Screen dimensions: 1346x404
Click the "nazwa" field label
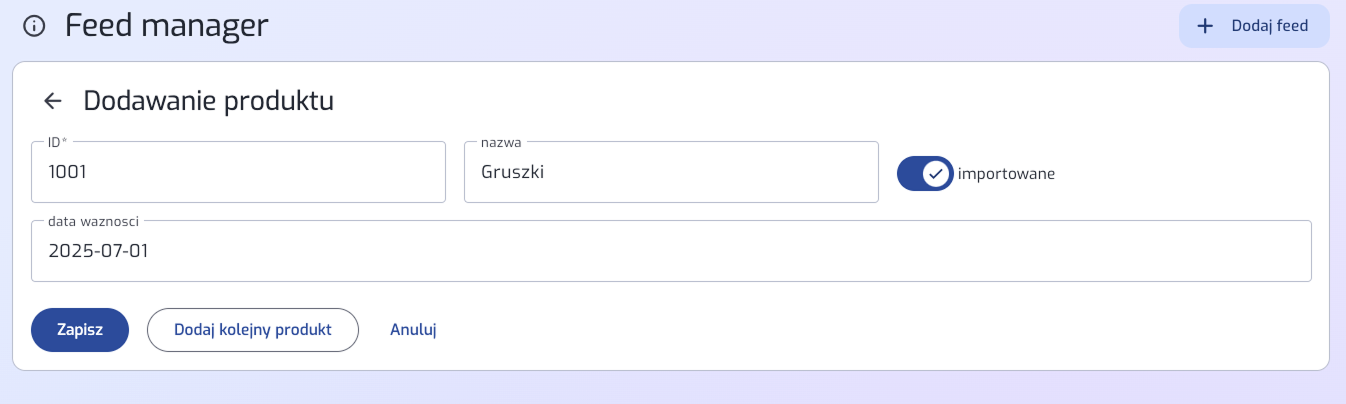[x=501, y=142]
